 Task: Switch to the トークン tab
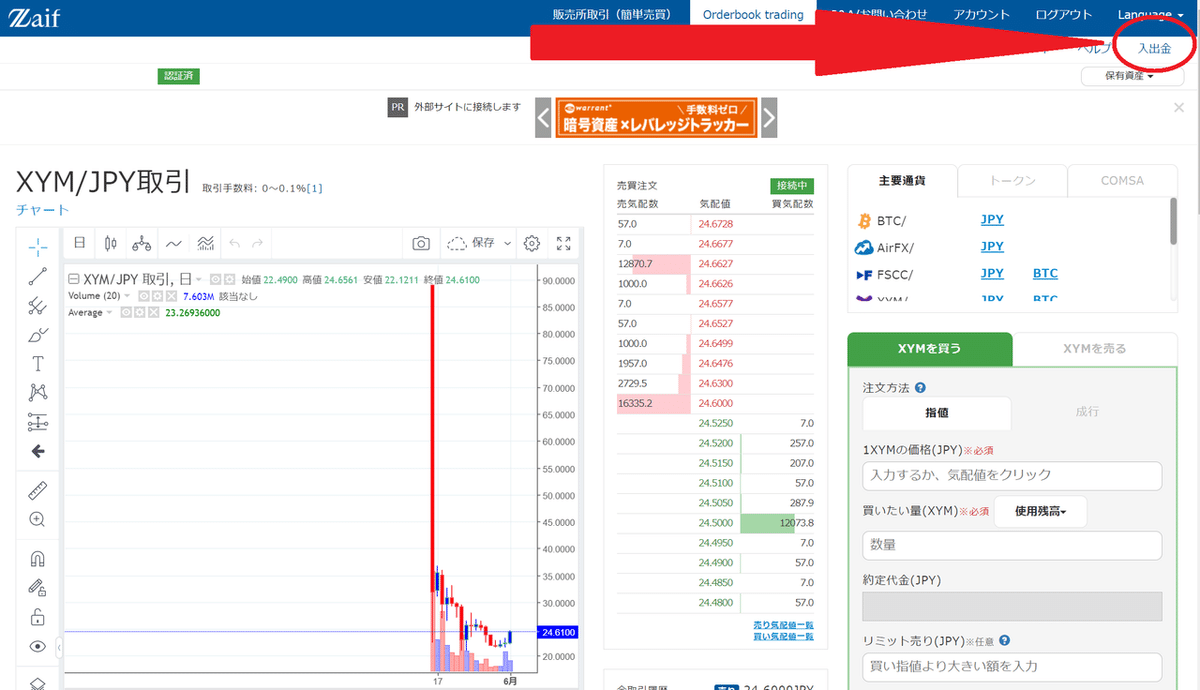(1012, 181)
